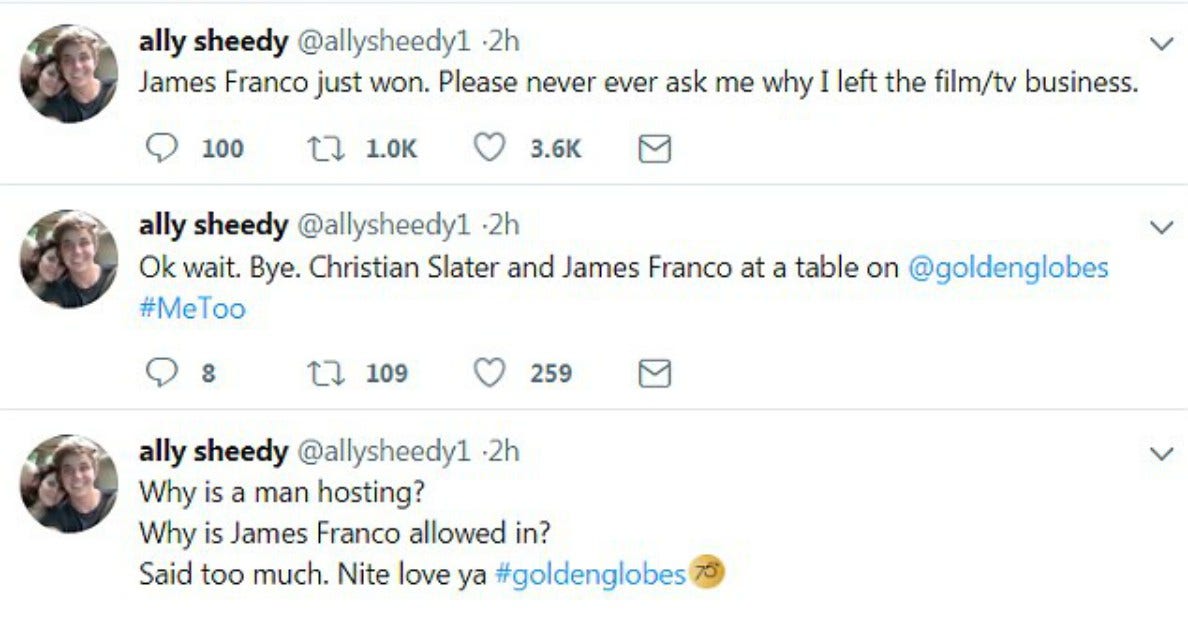
Task: Open chevron menu on Christian Slater tweet
Action: click(x=1161, y=228)
